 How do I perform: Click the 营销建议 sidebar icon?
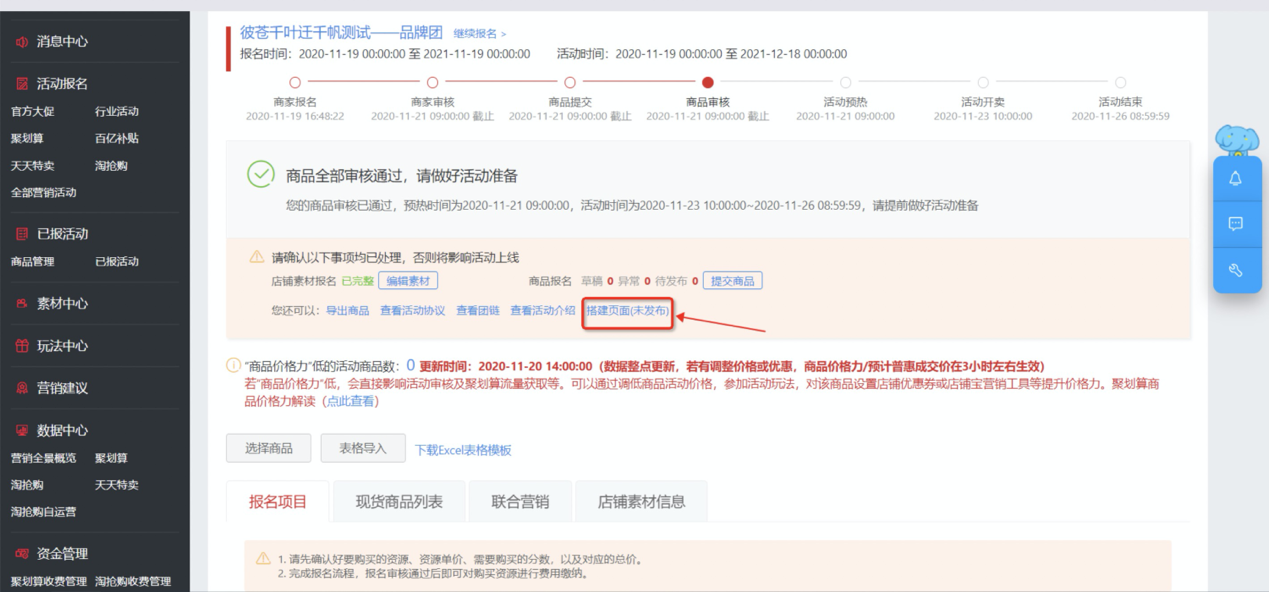[x=22, y=388]
